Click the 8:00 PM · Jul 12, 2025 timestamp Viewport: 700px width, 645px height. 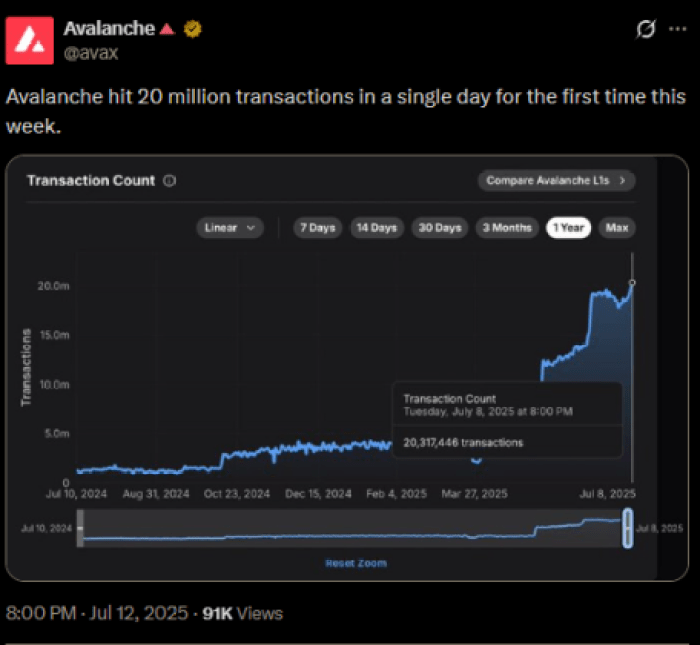pos(97,613)
